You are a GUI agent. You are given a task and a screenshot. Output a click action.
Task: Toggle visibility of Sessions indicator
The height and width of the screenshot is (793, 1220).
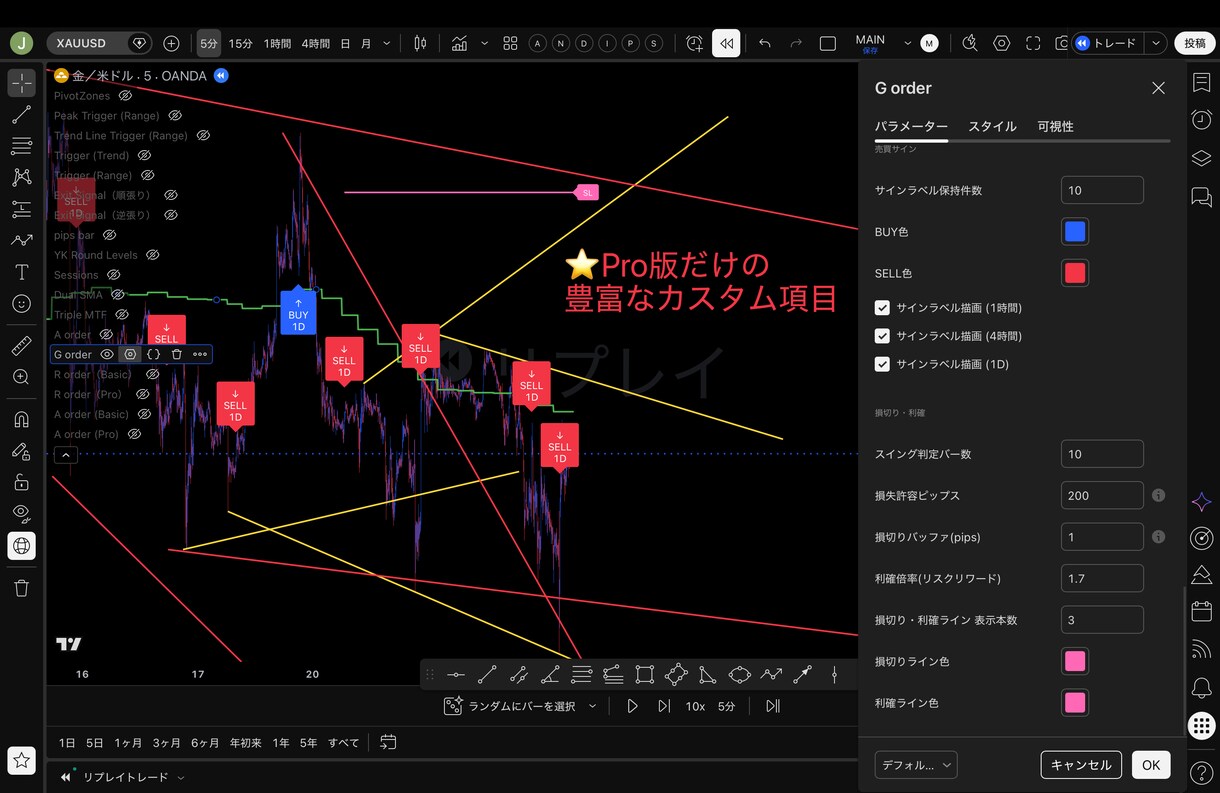tap(114, 275)
